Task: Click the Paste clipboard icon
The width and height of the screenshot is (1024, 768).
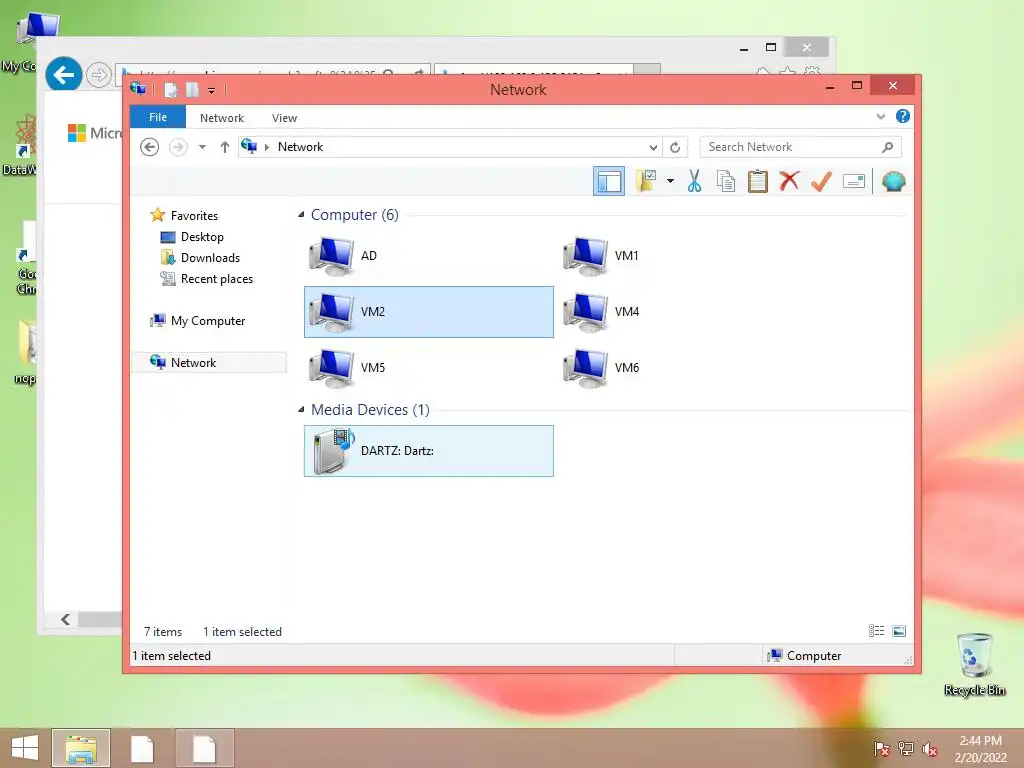Action: pos(758,181)
